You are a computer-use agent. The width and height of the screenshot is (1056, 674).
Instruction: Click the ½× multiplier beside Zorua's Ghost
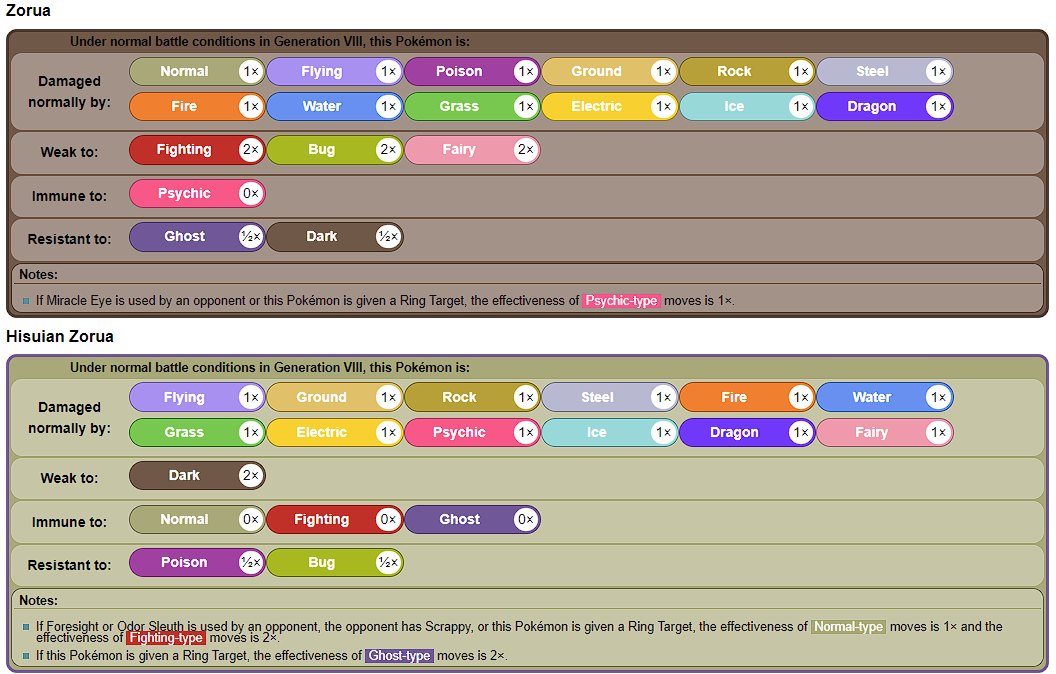[251, 237]
